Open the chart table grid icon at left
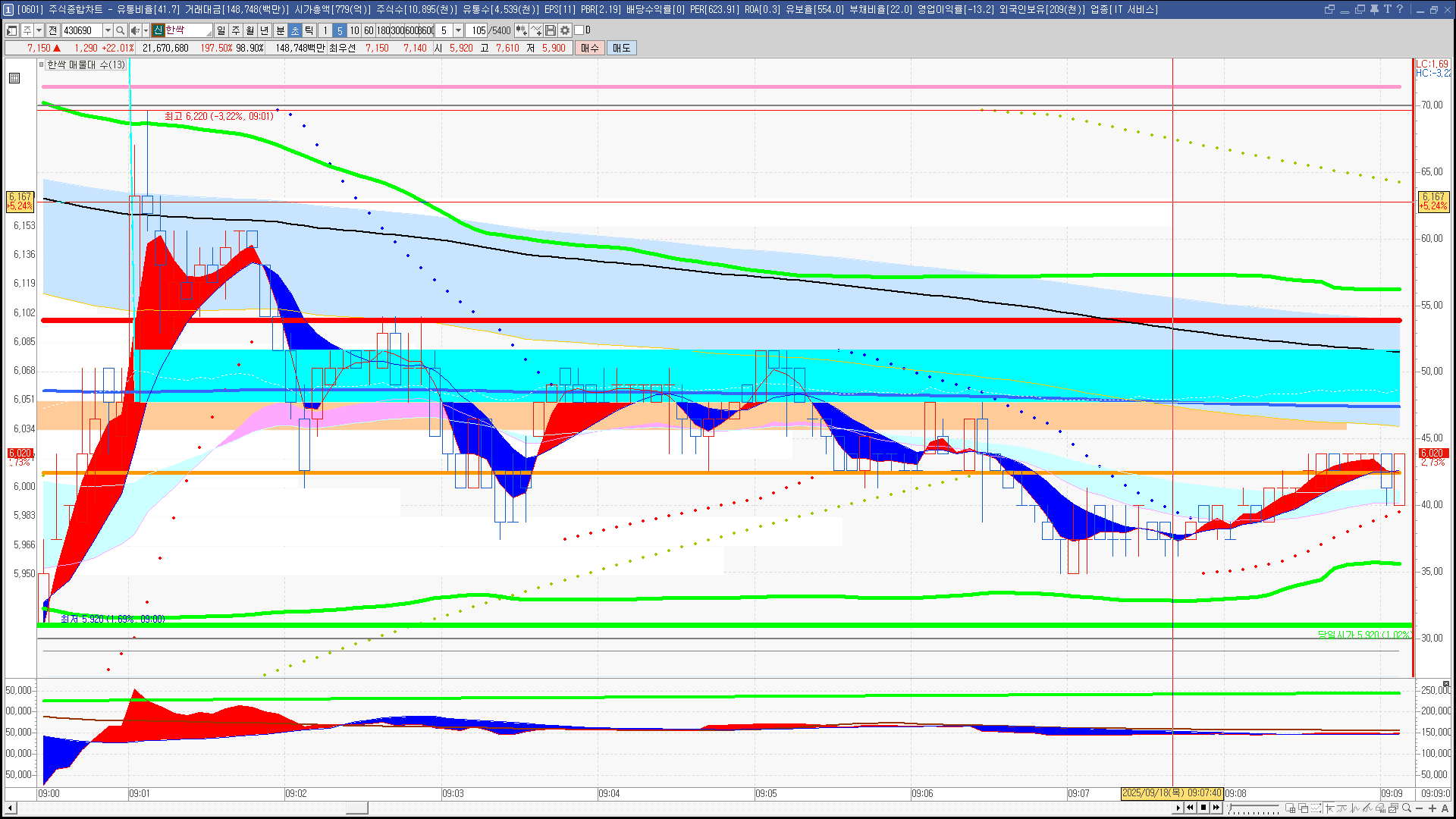Image resolution: width=1456 pixels, height=819 pixels. click(x=14, y=78)
